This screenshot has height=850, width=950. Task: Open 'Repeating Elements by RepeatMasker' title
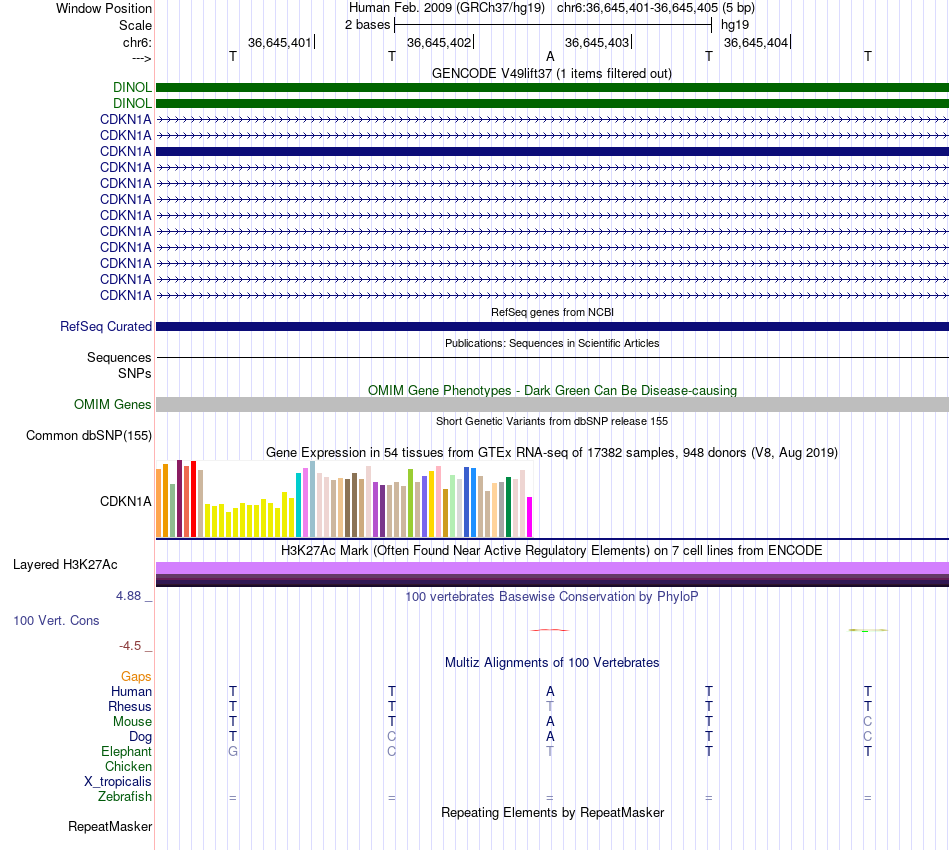552,812
